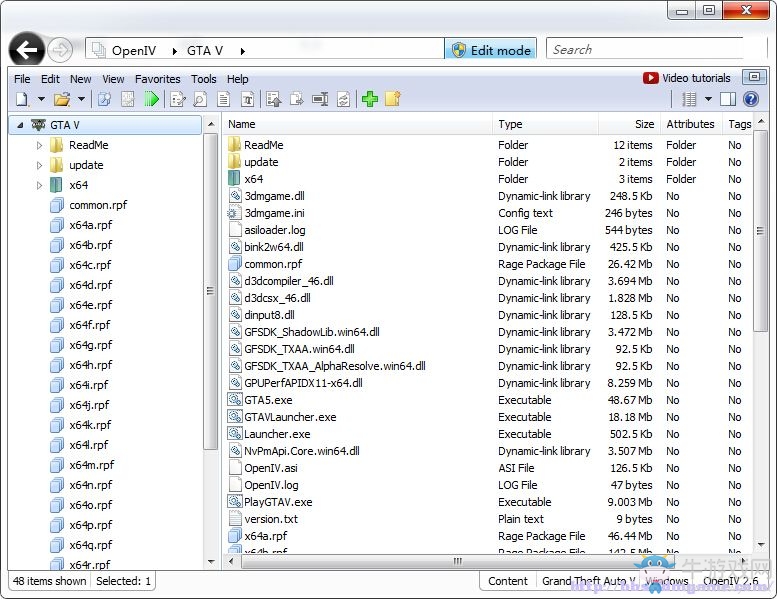Click the Forward navigation arrow
This screenshot has height=599, width=777.
click(x=60, y=50)
